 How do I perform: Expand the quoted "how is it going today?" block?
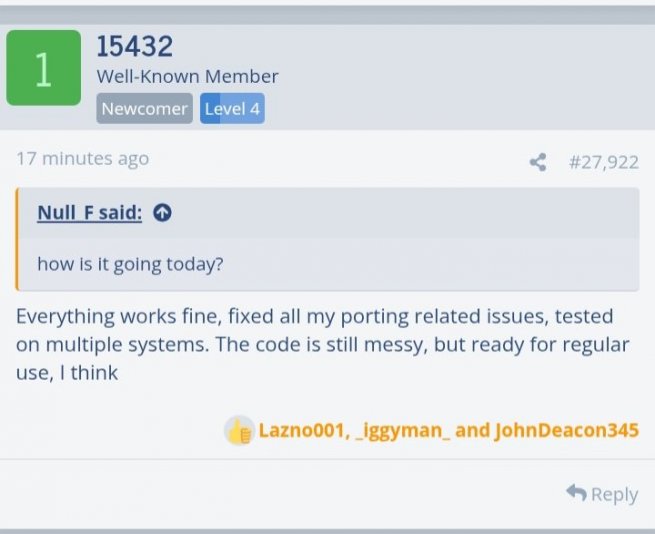pos(130,264)
